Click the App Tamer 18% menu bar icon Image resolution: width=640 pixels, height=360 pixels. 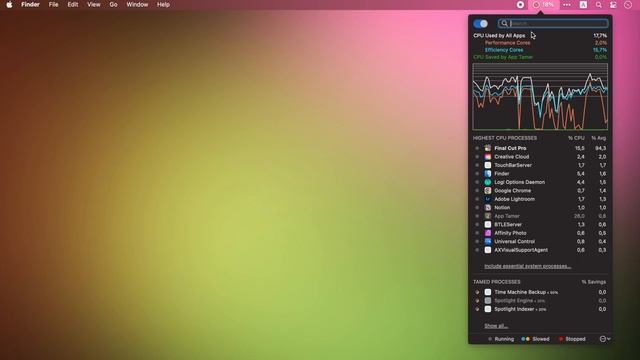(544, 5)
